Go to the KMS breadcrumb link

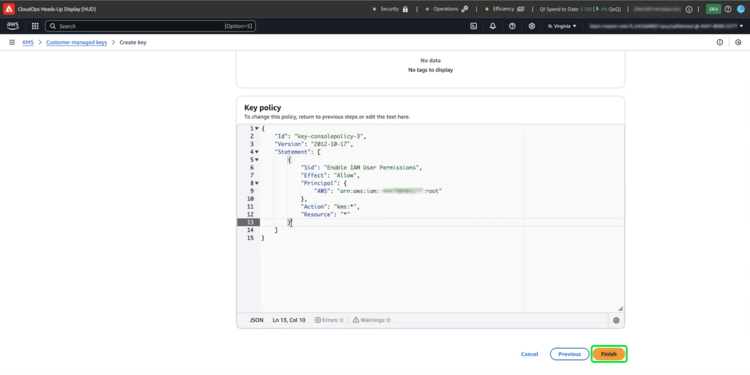click(x=28, y=43)
